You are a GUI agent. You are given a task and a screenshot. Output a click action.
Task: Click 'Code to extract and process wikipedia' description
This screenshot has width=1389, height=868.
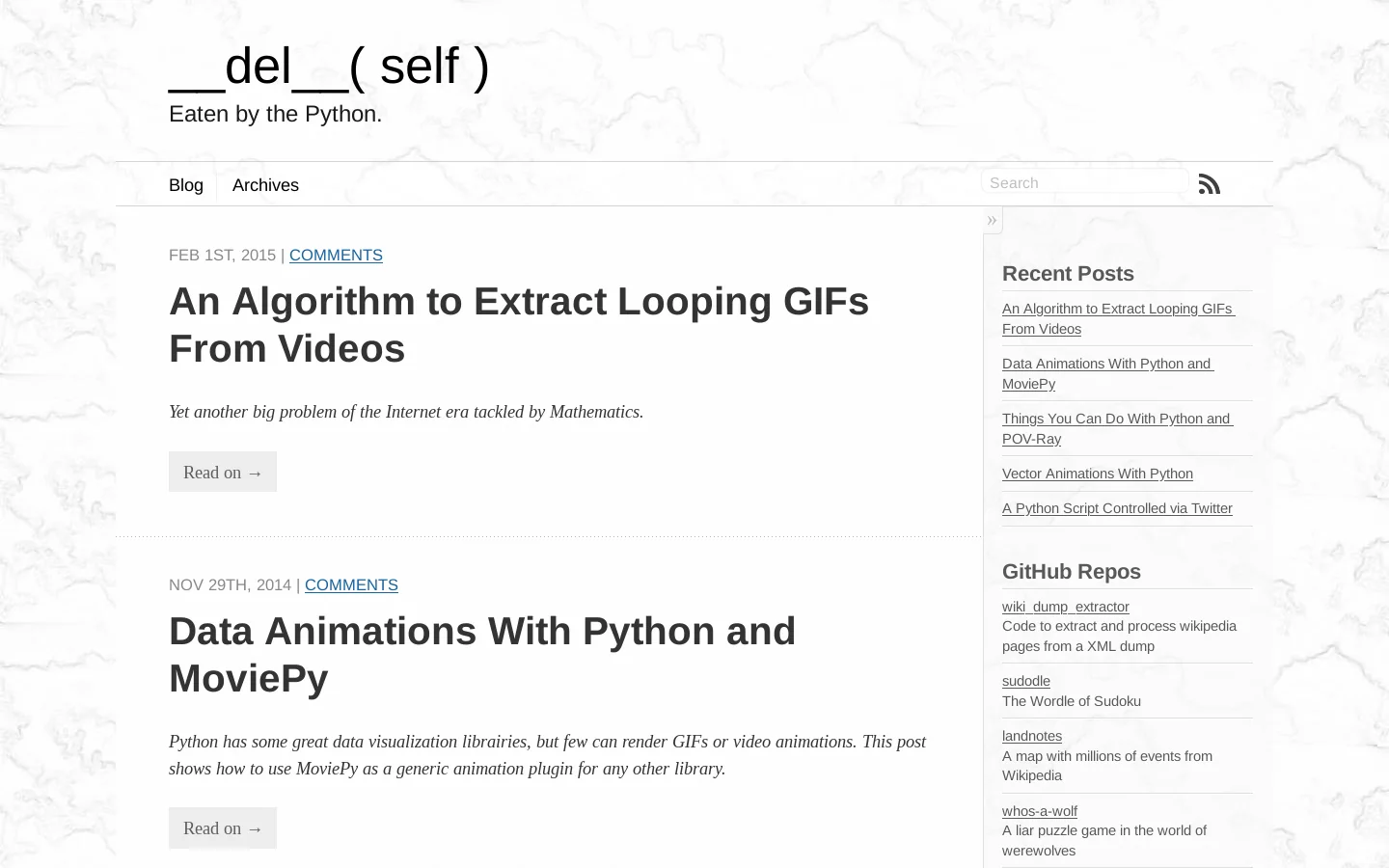coord(1119,637)
